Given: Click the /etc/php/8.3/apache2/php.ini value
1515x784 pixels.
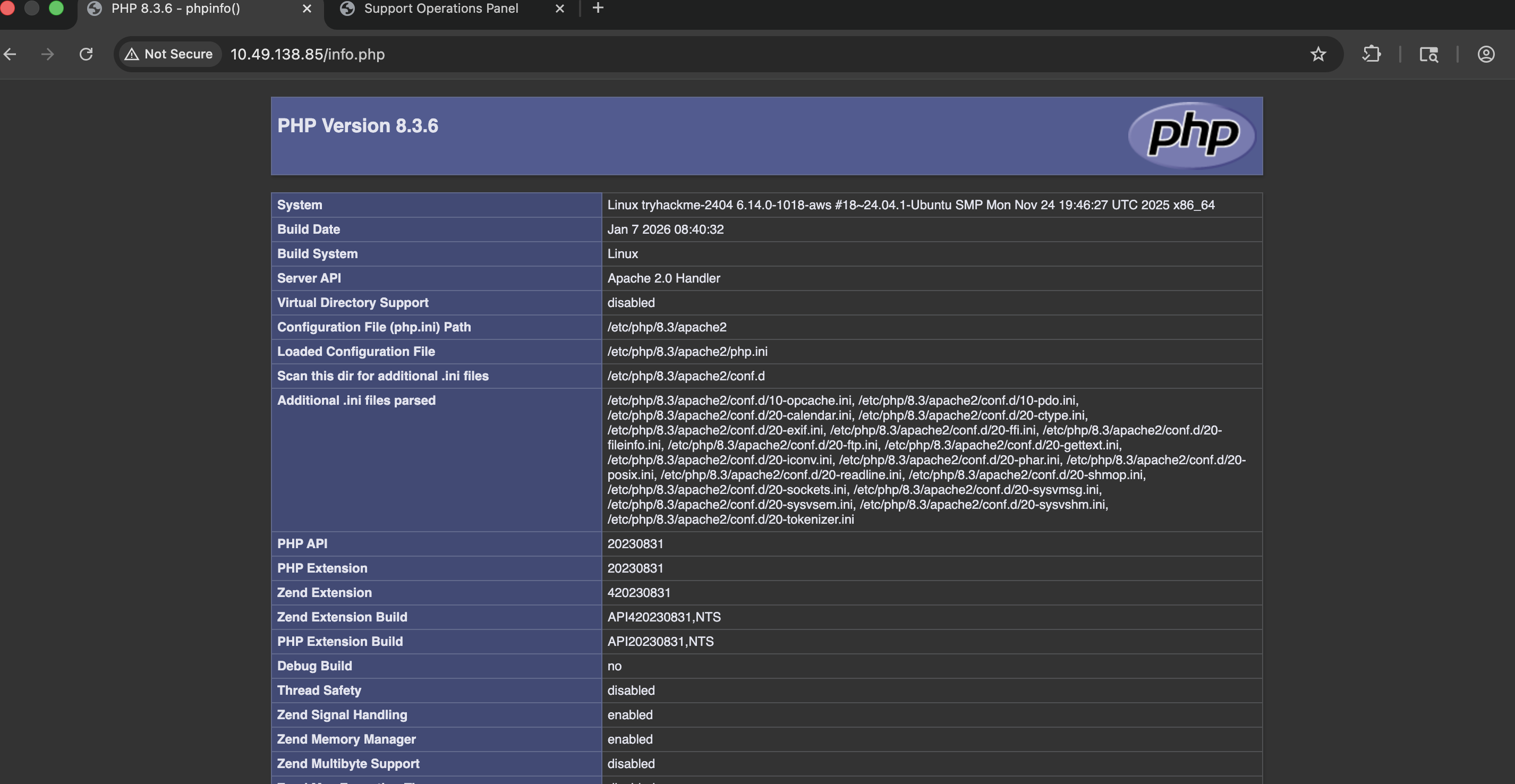Looking at the screenshot, I should click(687, 351).
